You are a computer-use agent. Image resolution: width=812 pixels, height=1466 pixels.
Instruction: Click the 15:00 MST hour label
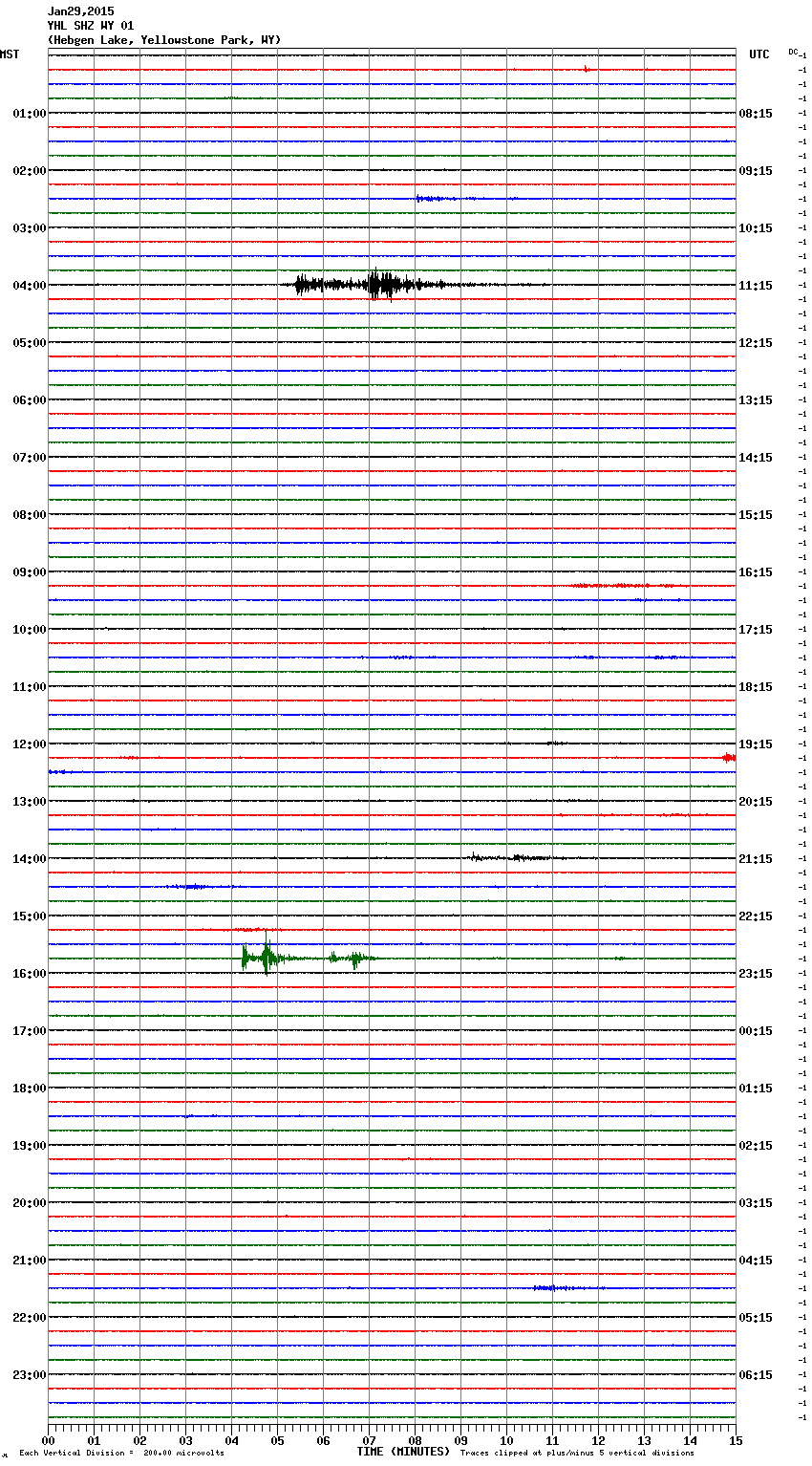point(29,916)
